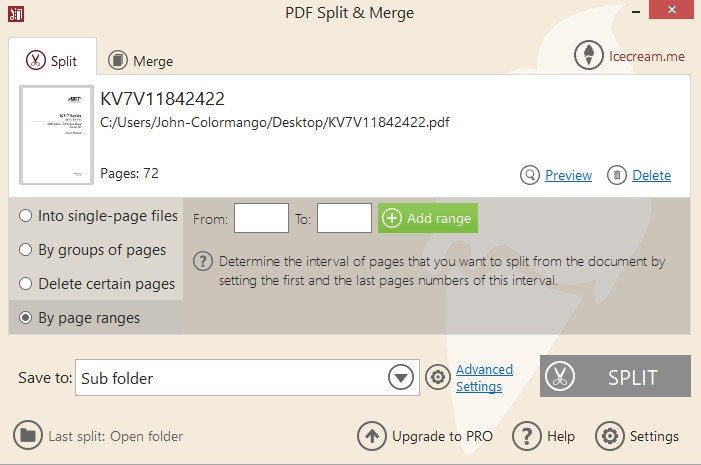Viewport: 701px width, 465px height.
Task: Click the Sub folder save location box
Action: coord(247,378)
